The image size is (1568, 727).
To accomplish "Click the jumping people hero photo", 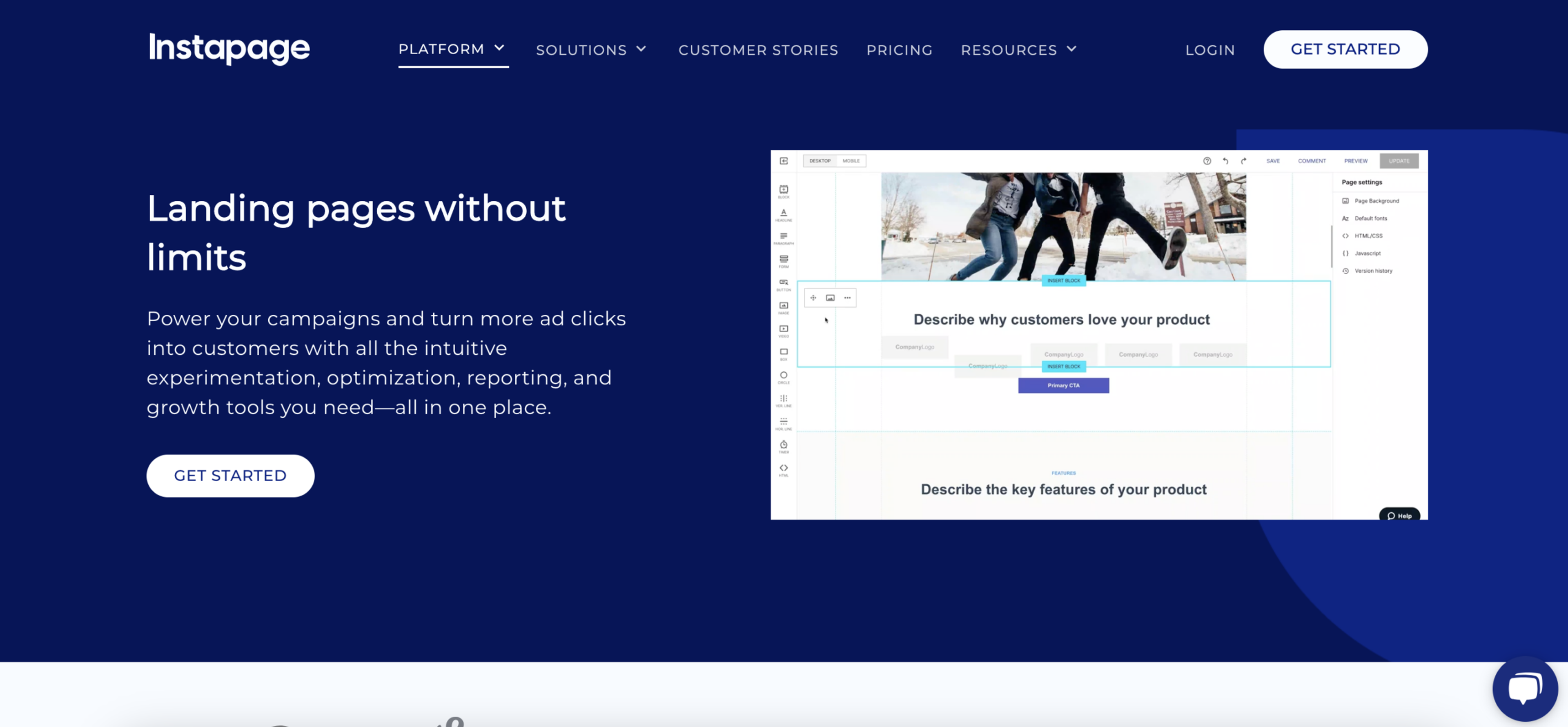I will [1063, 226].
